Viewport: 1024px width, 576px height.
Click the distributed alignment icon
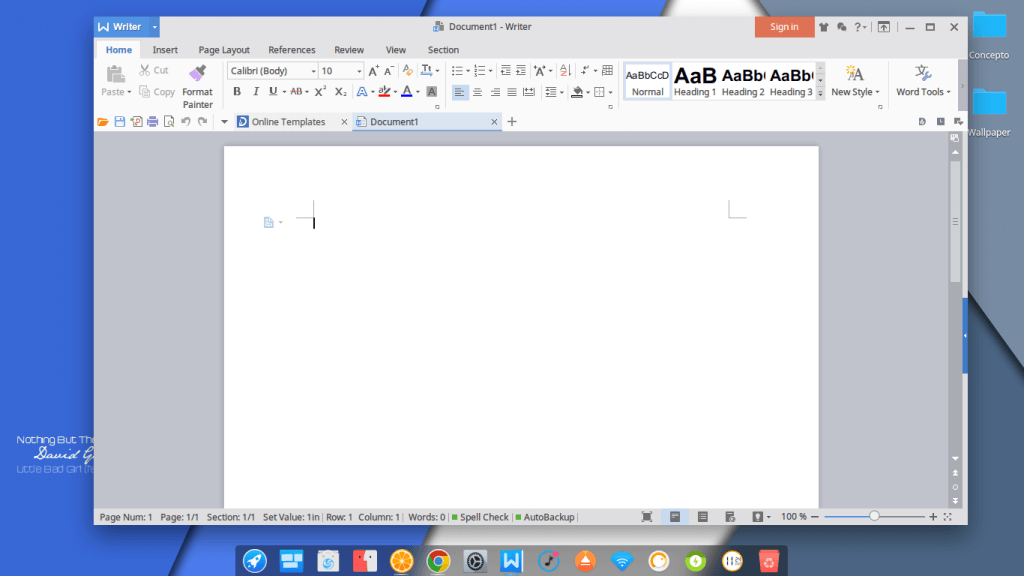tap(529, 92)
